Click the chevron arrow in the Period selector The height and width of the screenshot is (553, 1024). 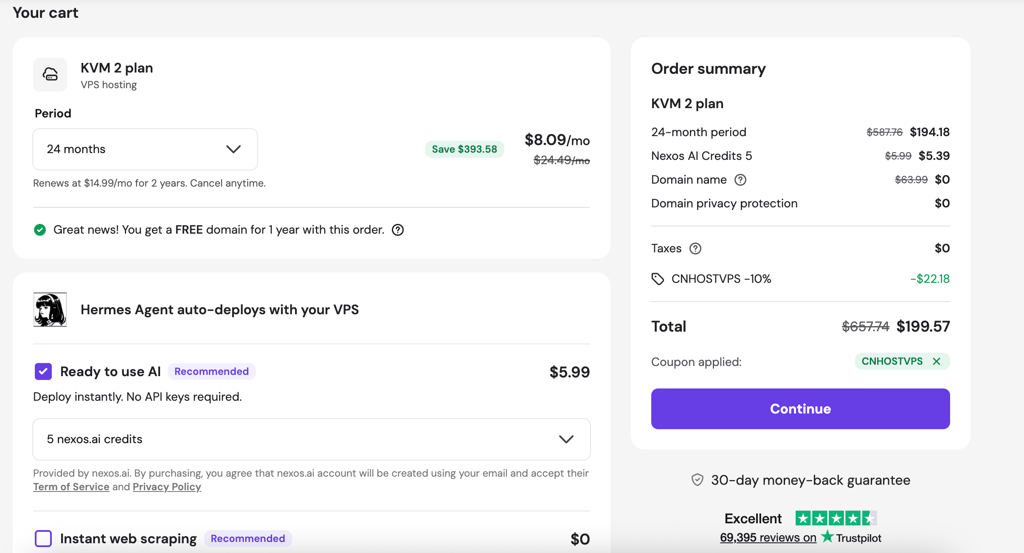coord(233,149)
